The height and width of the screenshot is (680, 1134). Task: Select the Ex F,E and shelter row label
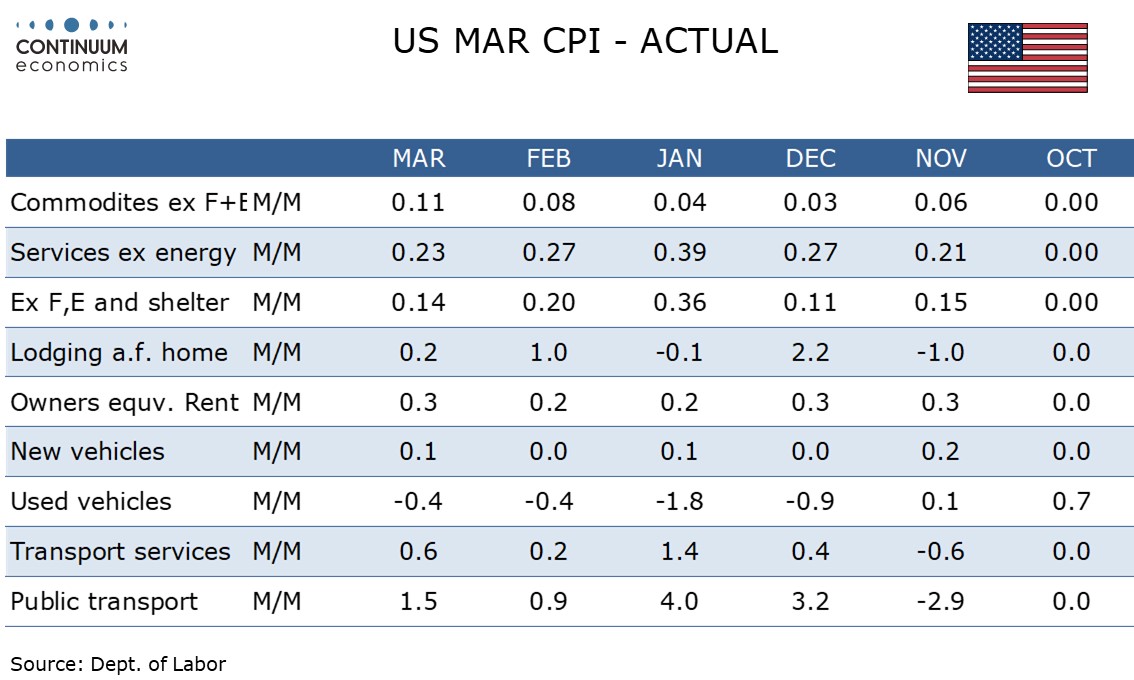click(x=119, y=303)
